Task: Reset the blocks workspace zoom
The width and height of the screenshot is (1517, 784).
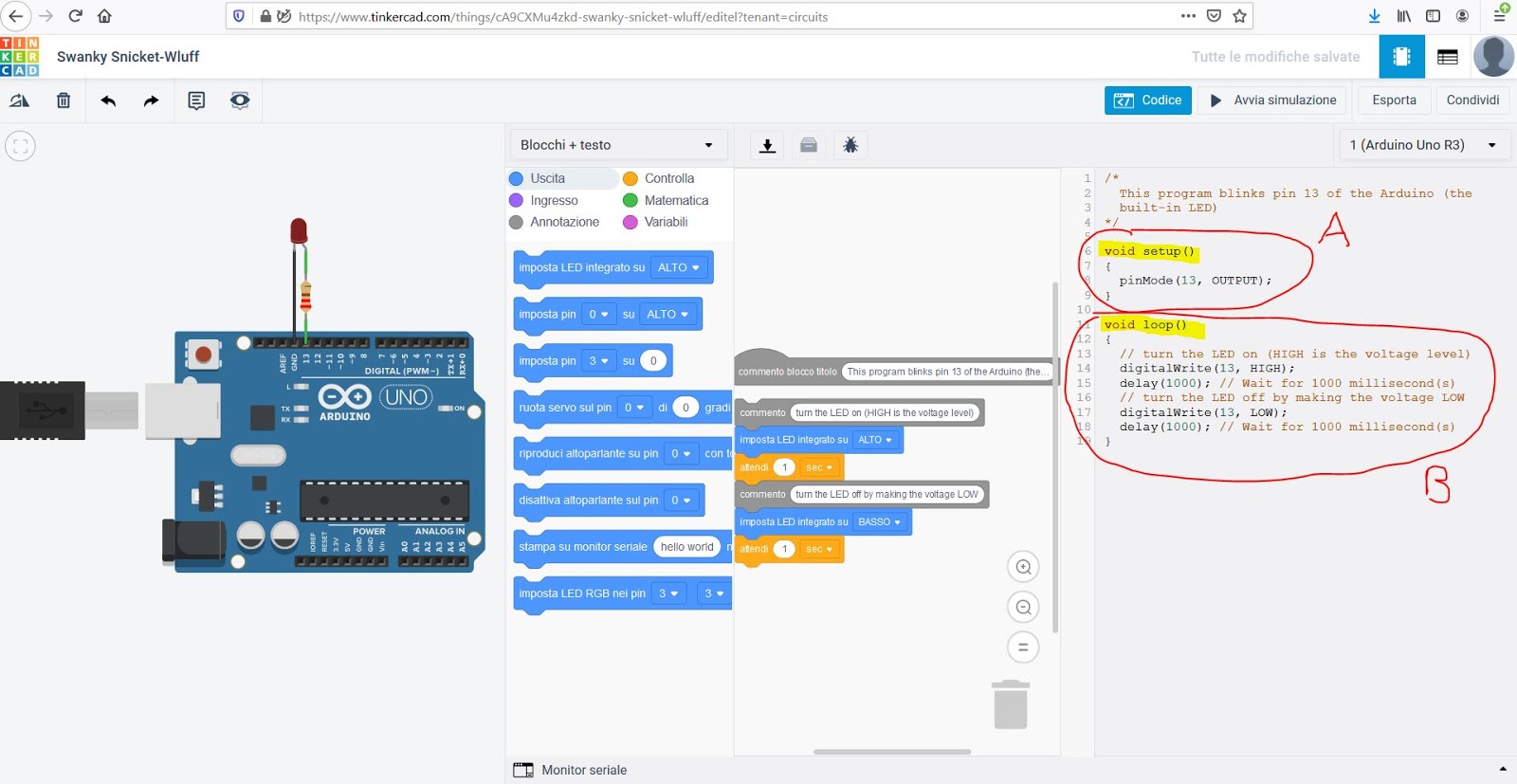Action: [1023, 648]
